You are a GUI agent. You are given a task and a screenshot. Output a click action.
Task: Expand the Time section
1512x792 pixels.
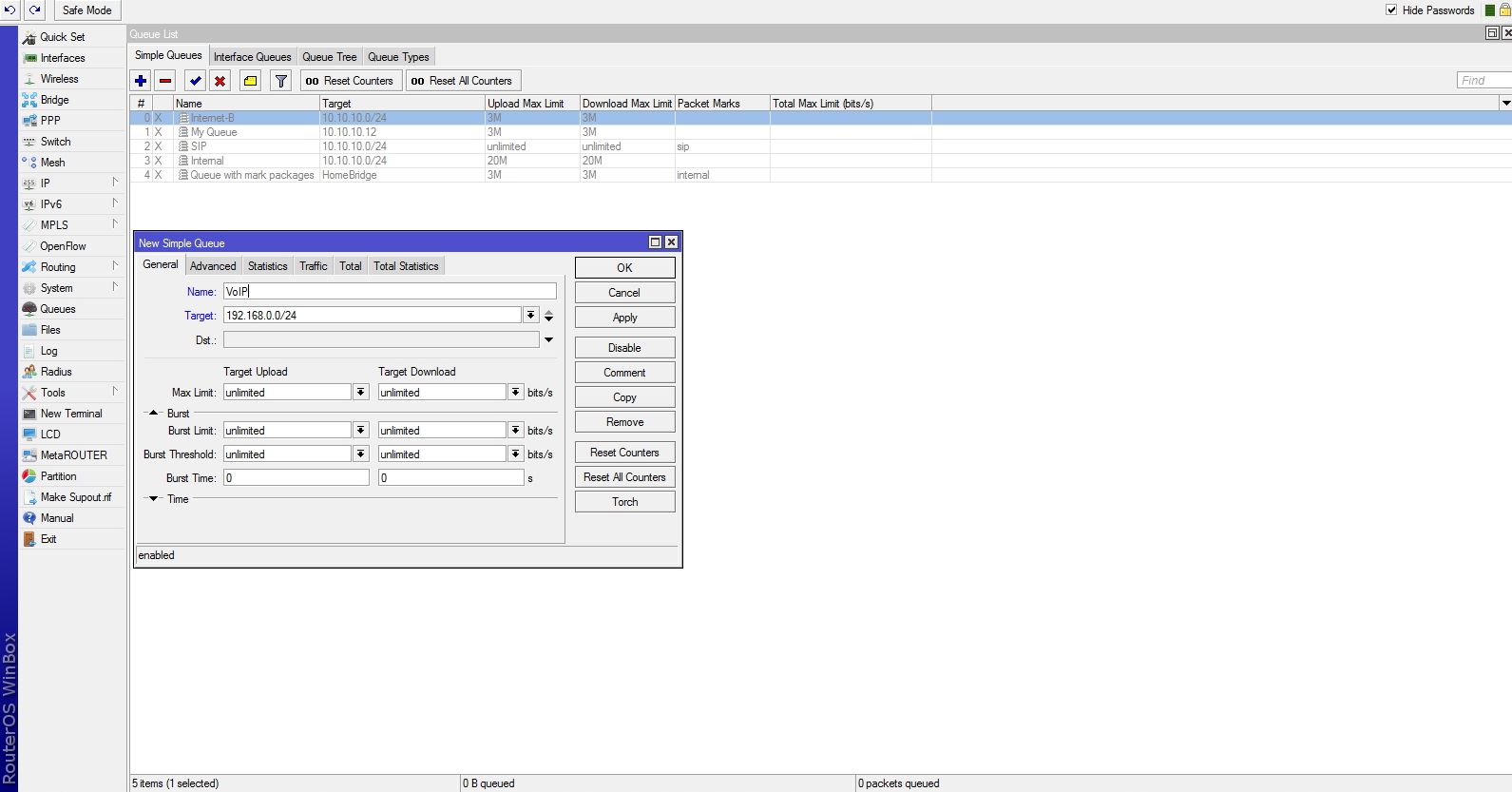pos(153,499)
